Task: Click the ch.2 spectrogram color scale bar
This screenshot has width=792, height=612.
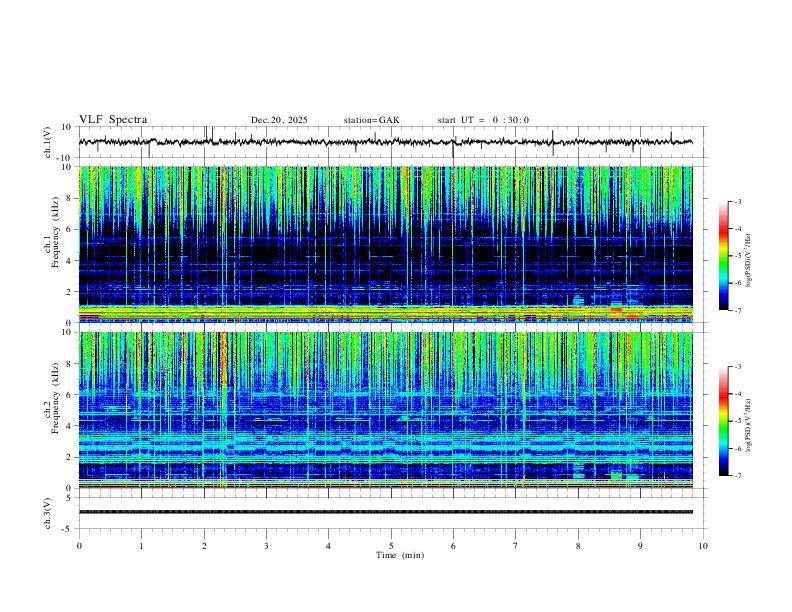Action: 724,421
